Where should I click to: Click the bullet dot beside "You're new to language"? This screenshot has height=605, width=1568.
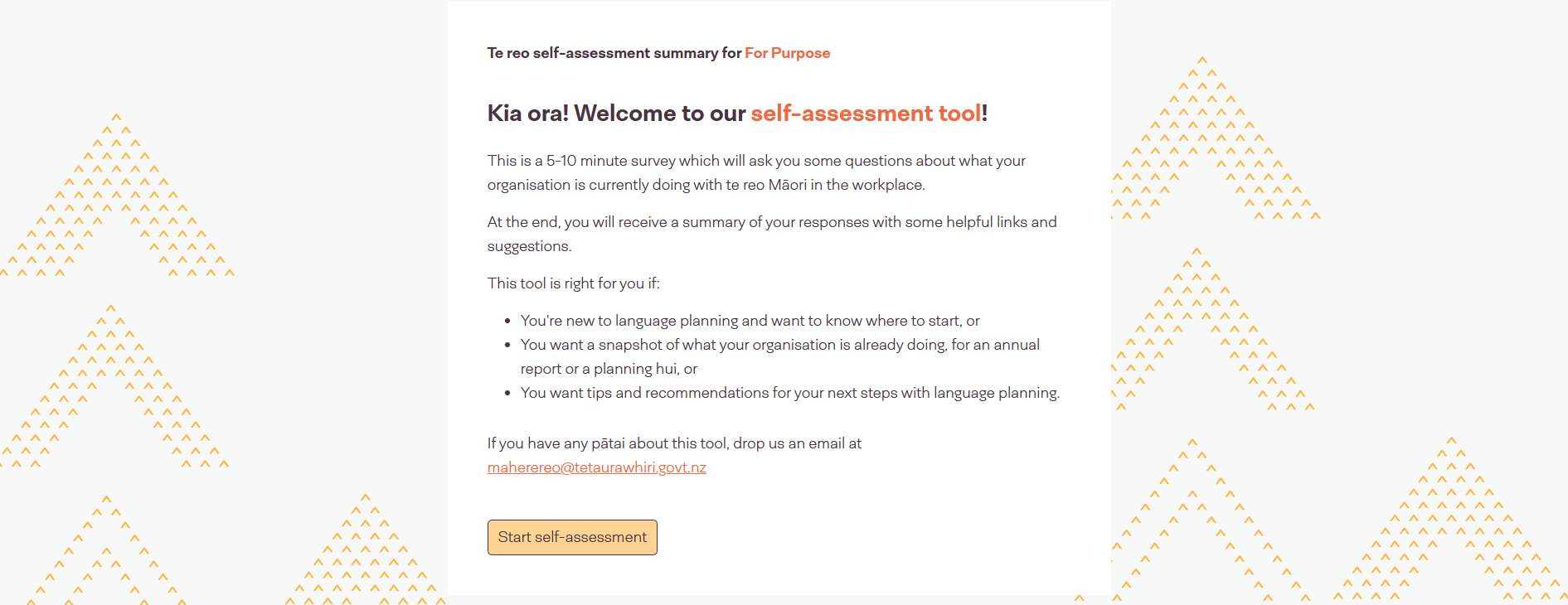507,322
